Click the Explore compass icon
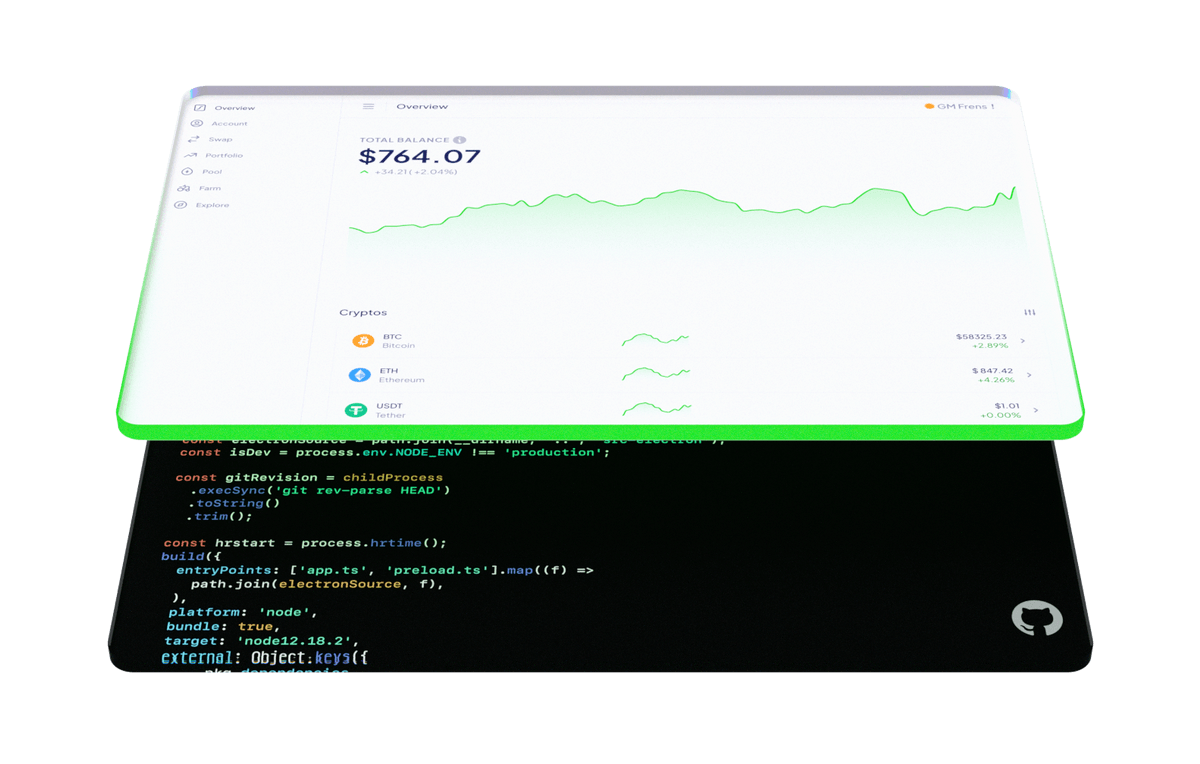The height and width of the screenshot is (764, 1200). click(x=181, y=205)
